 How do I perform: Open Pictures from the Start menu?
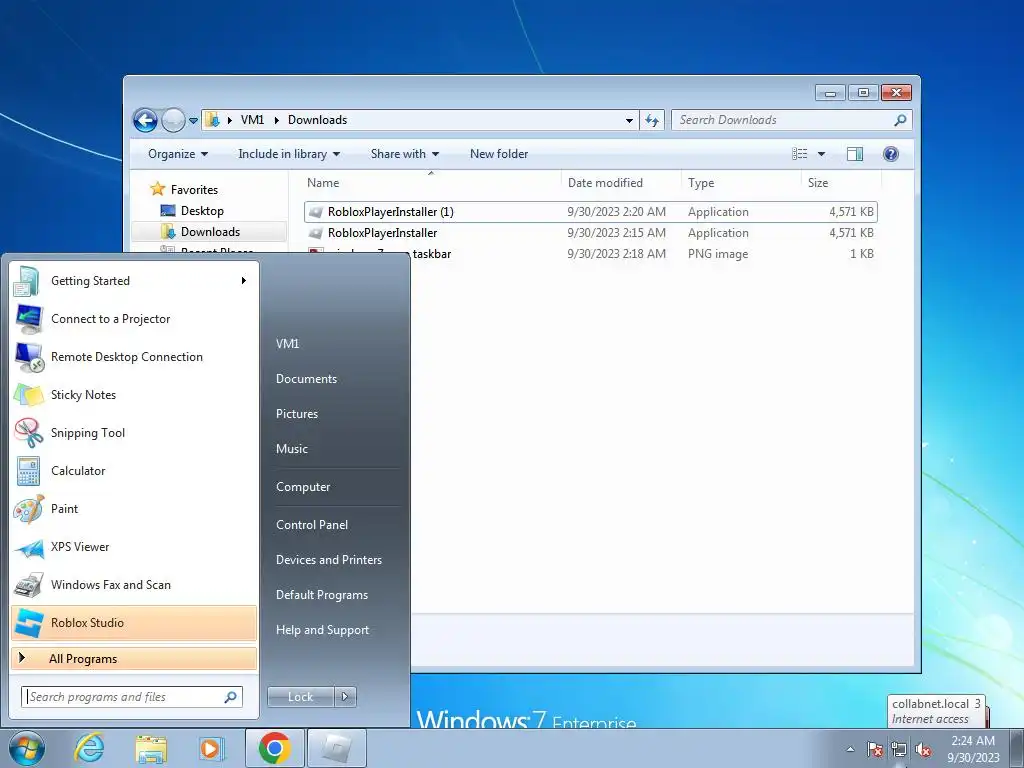pyautogui.click(x=296, y=414)
